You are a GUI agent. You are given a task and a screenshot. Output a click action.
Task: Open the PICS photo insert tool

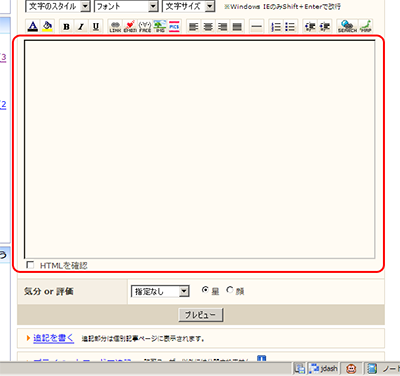pyautogui.click(x=174, y=26)
